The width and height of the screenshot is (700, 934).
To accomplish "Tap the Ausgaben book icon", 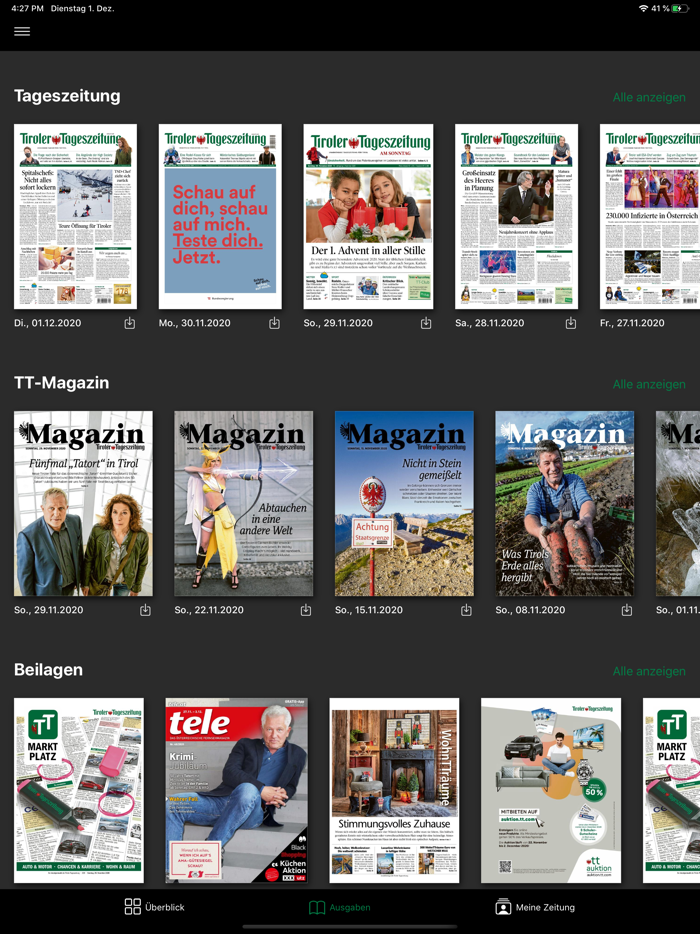I will [316, 907].
